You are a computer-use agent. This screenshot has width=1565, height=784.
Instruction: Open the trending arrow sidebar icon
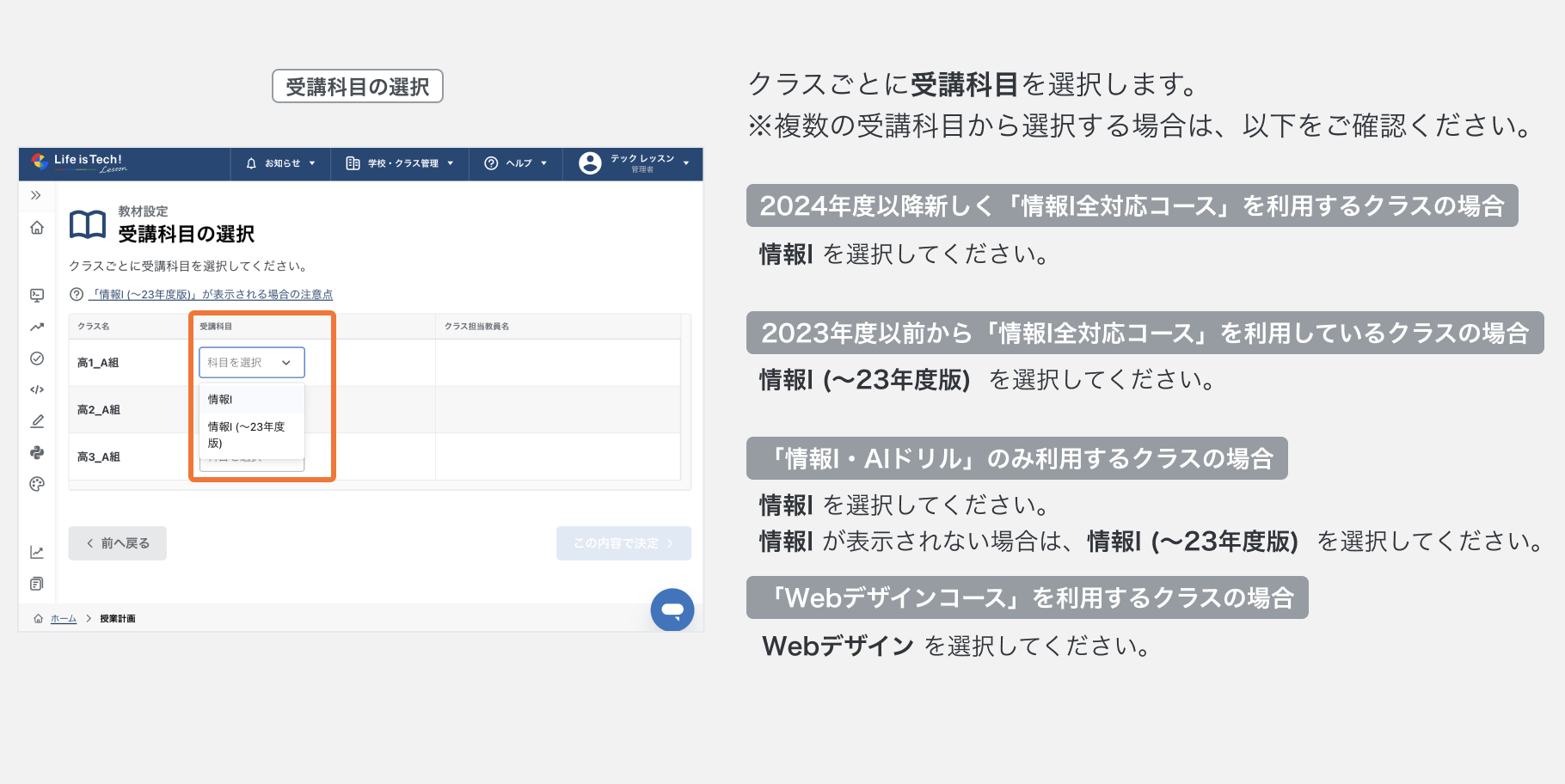[x=37, y=327]
